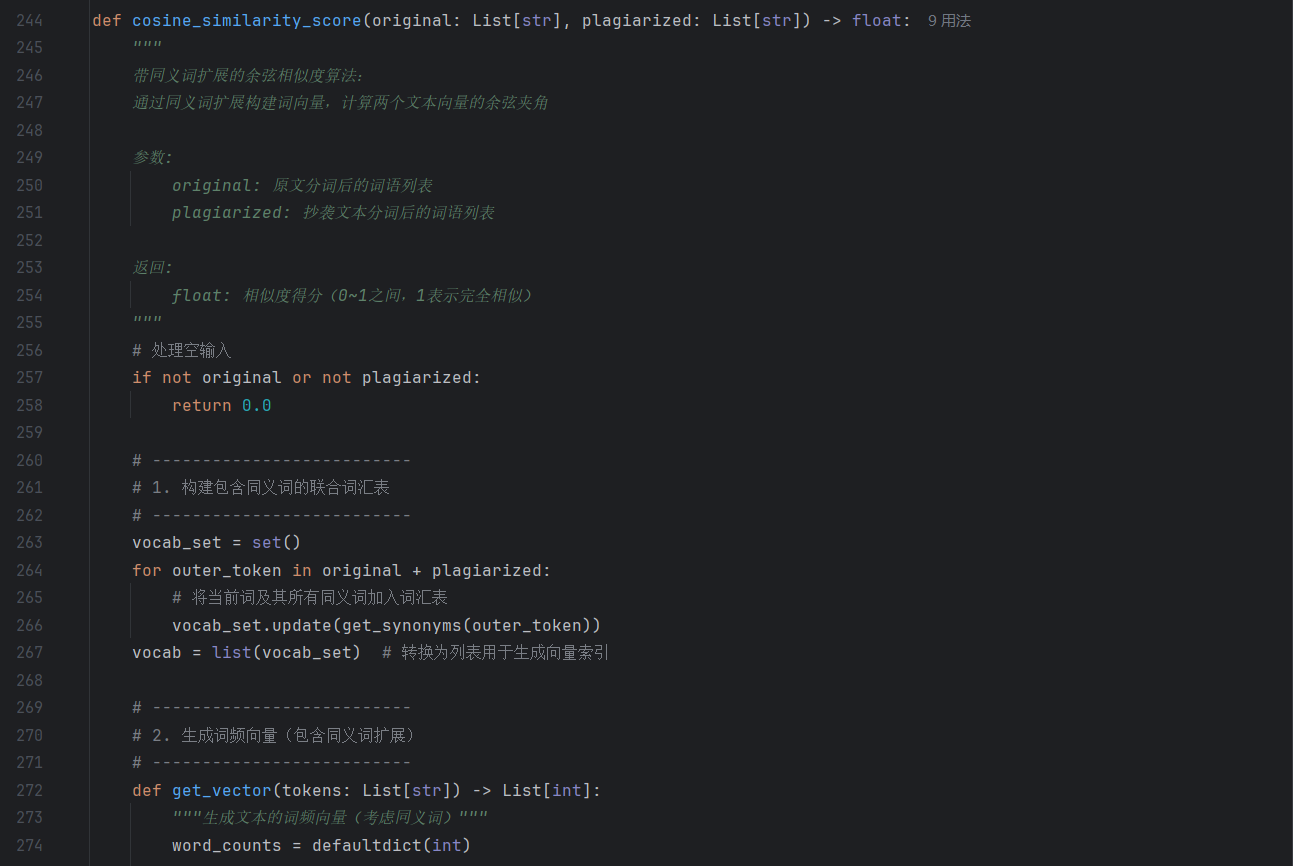Click line number 256 in gutter
This screenshot has height=866, width=1293.
pyautogui.click(x=30, y=350)
